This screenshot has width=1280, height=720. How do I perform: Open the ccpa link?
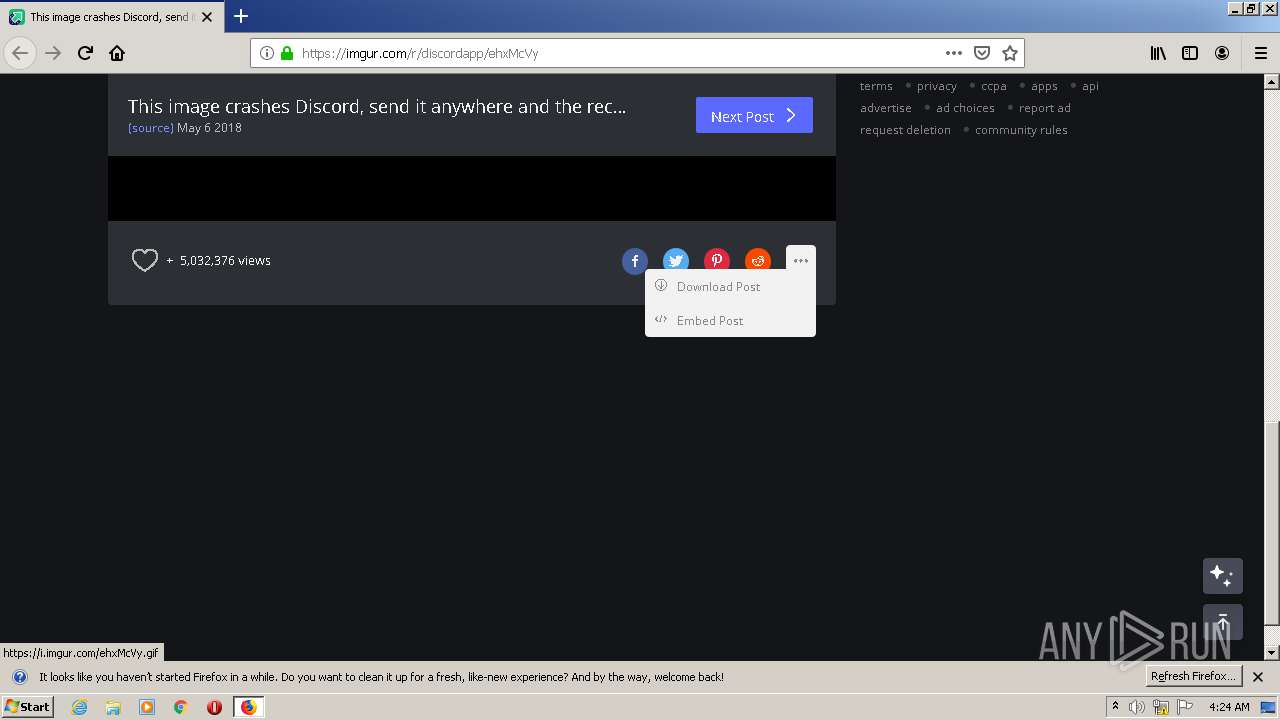click(x=994, y=86)
